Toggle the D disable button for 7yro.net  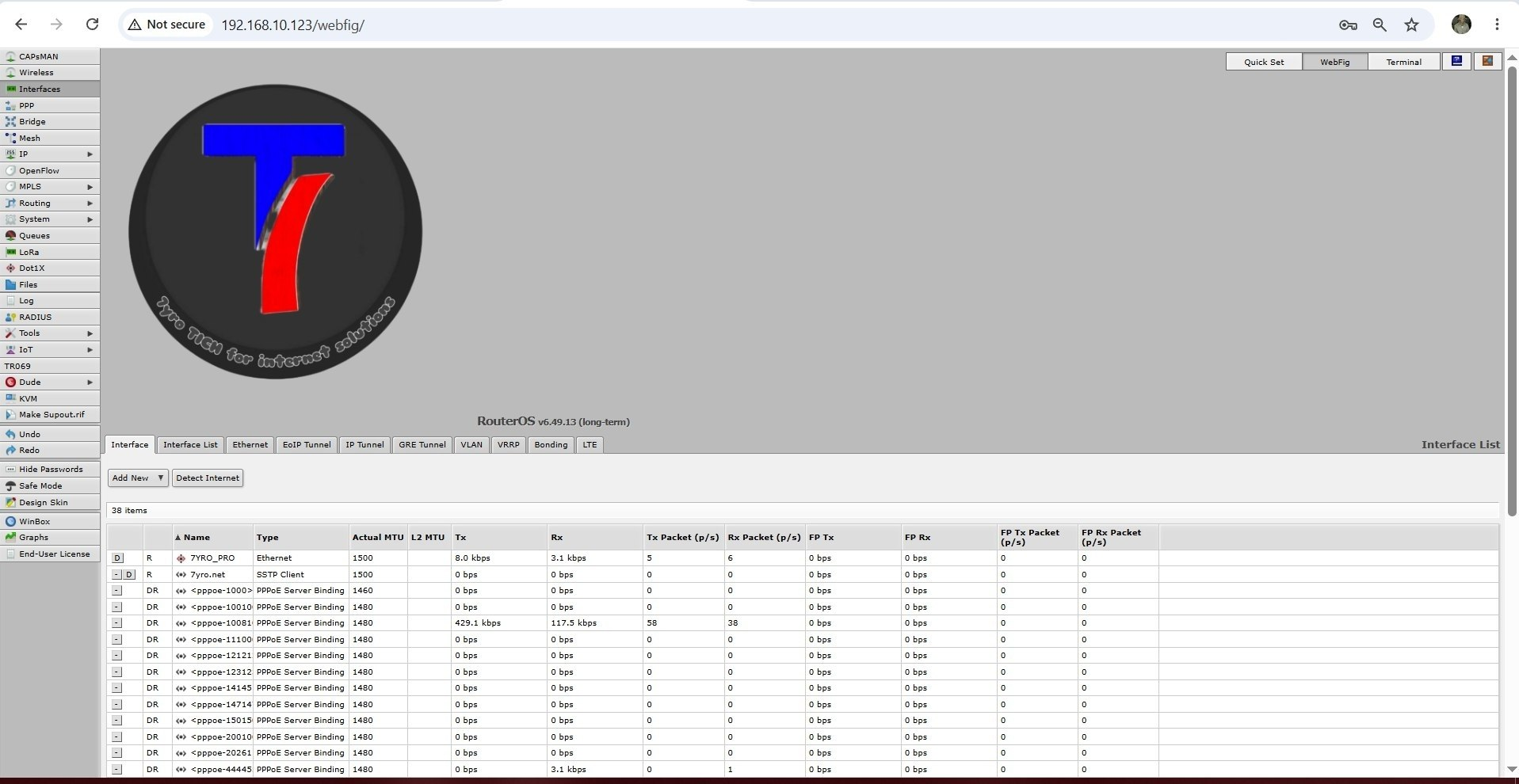[130, 575]
